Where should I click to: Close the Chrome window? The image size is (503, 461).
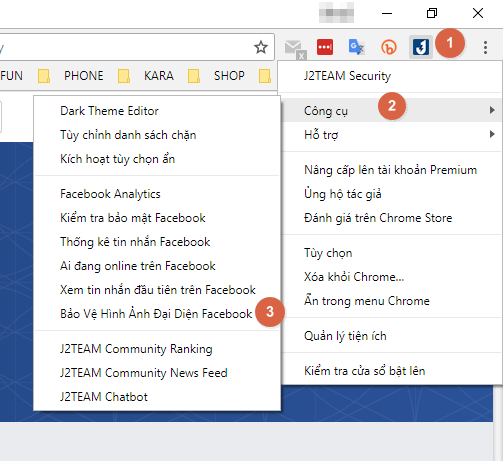pyautogui.click(x=478, y=13)
